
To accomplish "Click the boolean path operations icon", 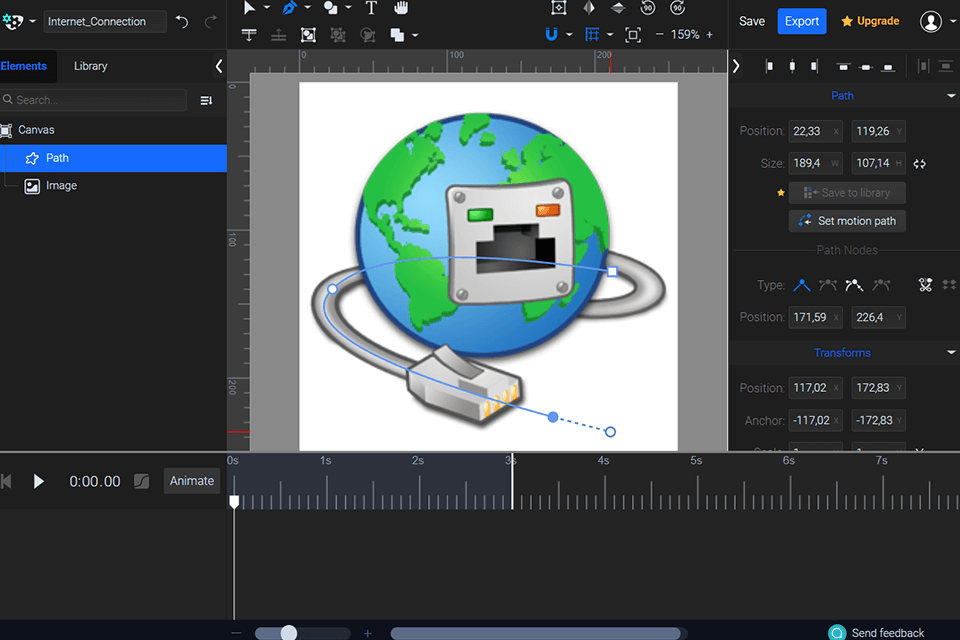I will 397,35.
